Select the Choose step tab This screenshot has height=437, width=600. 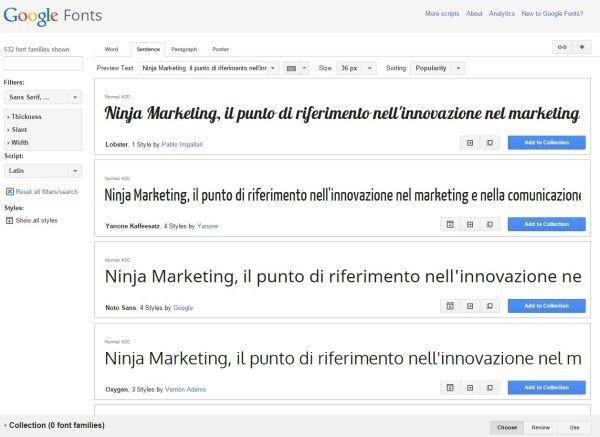click(x=507, y=427)
